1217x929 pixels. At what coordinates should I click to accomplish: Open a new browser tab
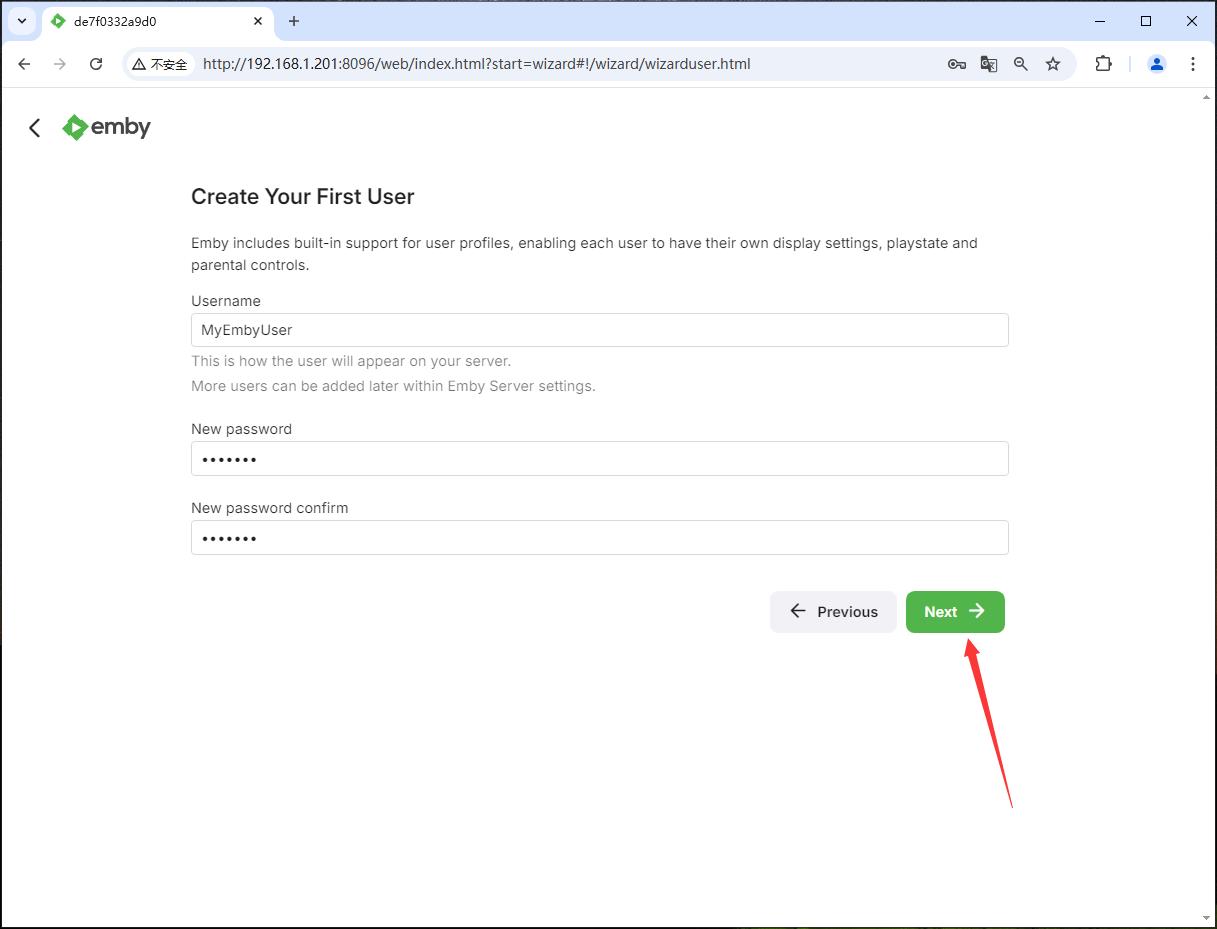tap(294, 21)
